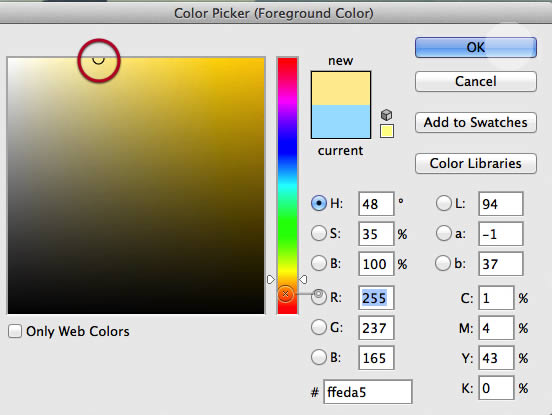This screenshot has height=415, width=552.
Task: Click the hex color input field
Action: click(x=368, y=392)
